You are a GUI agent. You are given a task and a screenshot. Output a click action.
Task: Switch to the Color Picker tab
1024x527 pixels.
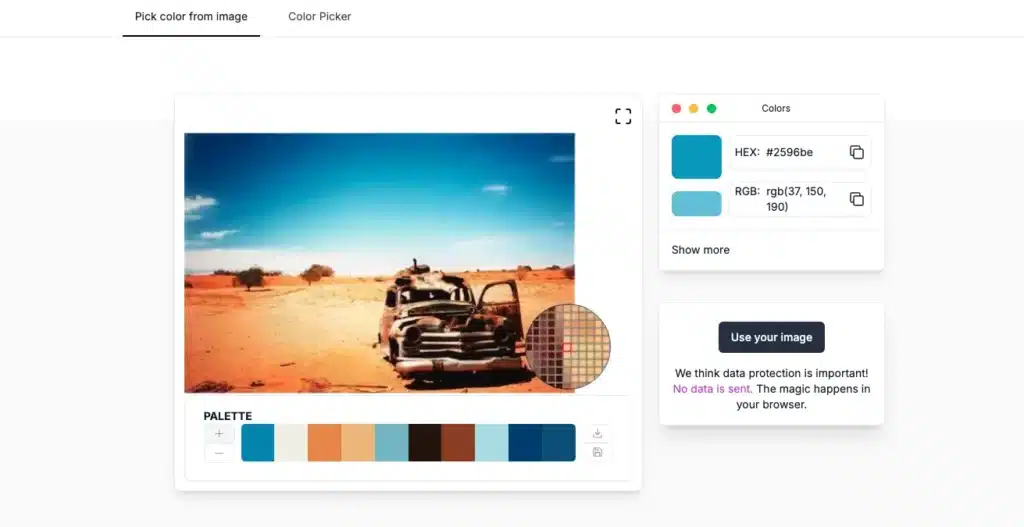[319, 16]
